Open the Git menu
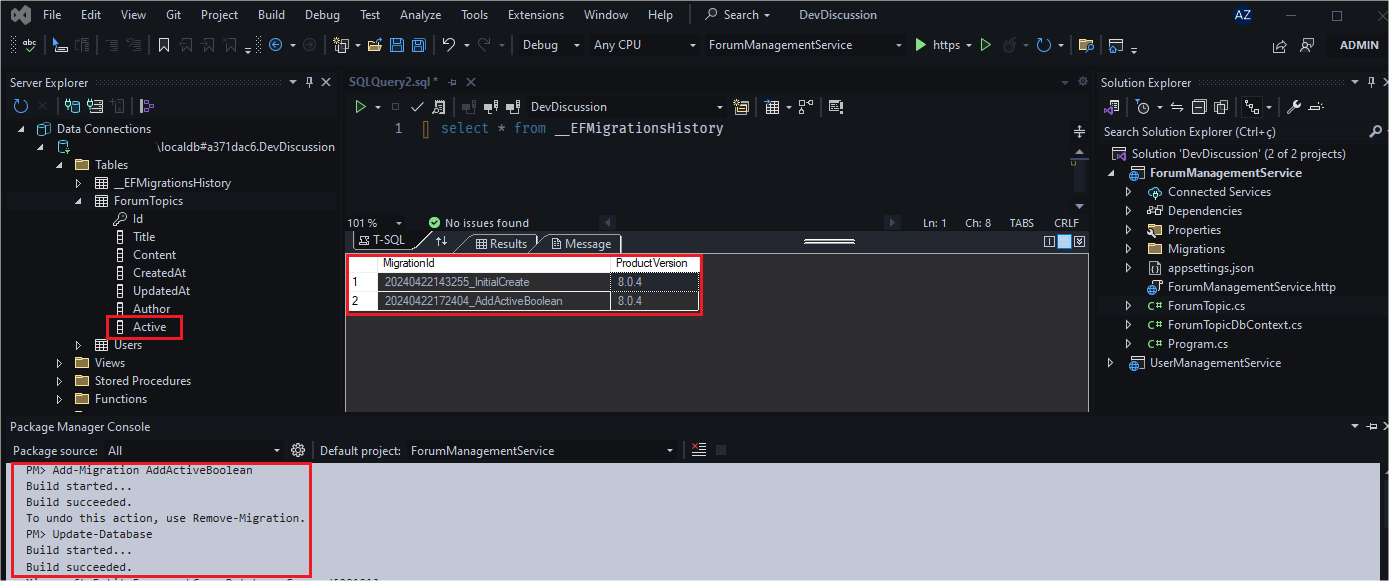1389x581 pixels. [x=172, y=15]
